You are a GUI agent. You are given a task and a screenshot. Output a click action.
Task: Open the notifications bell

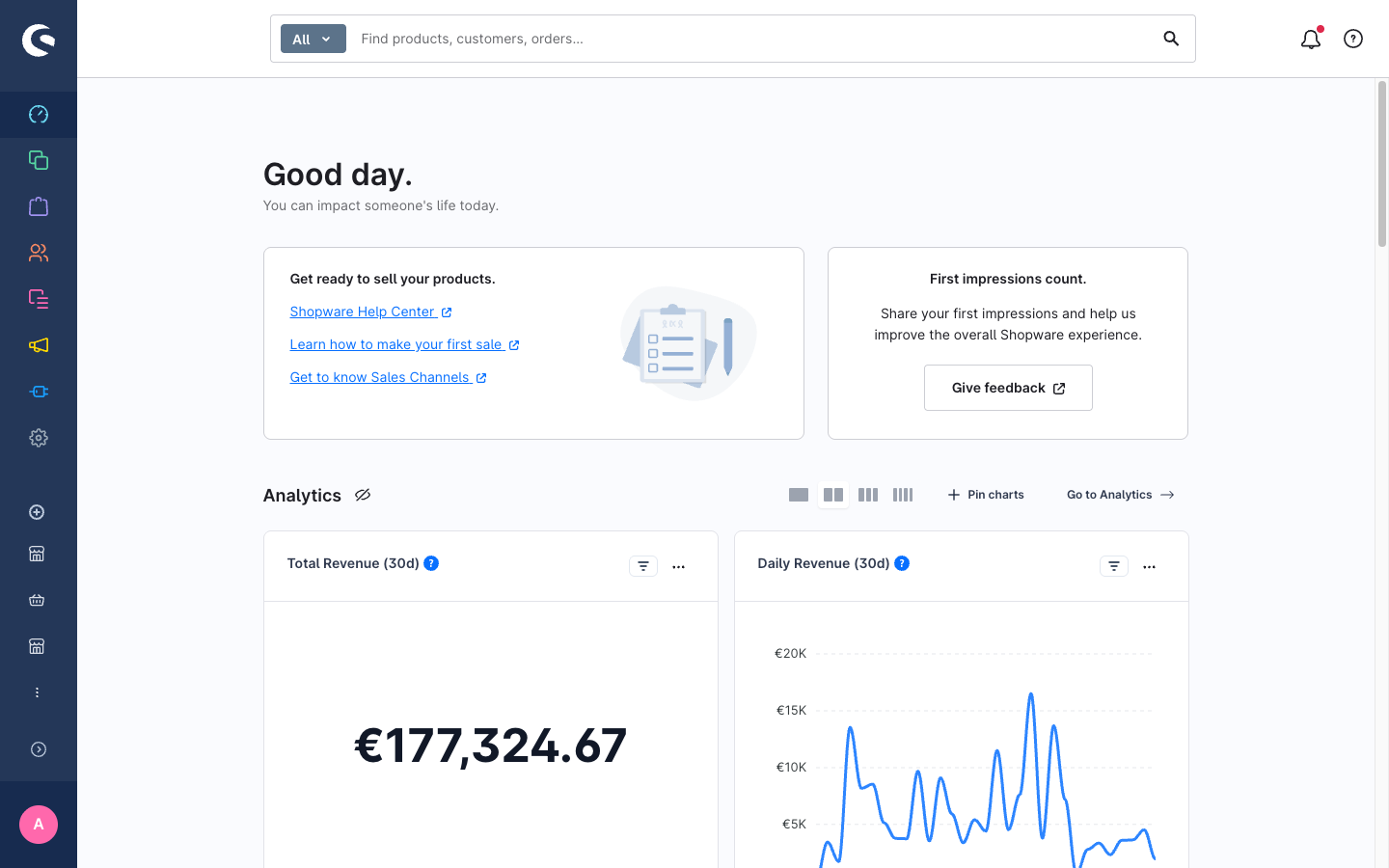pyautogui.click(x=1311, y=39)
